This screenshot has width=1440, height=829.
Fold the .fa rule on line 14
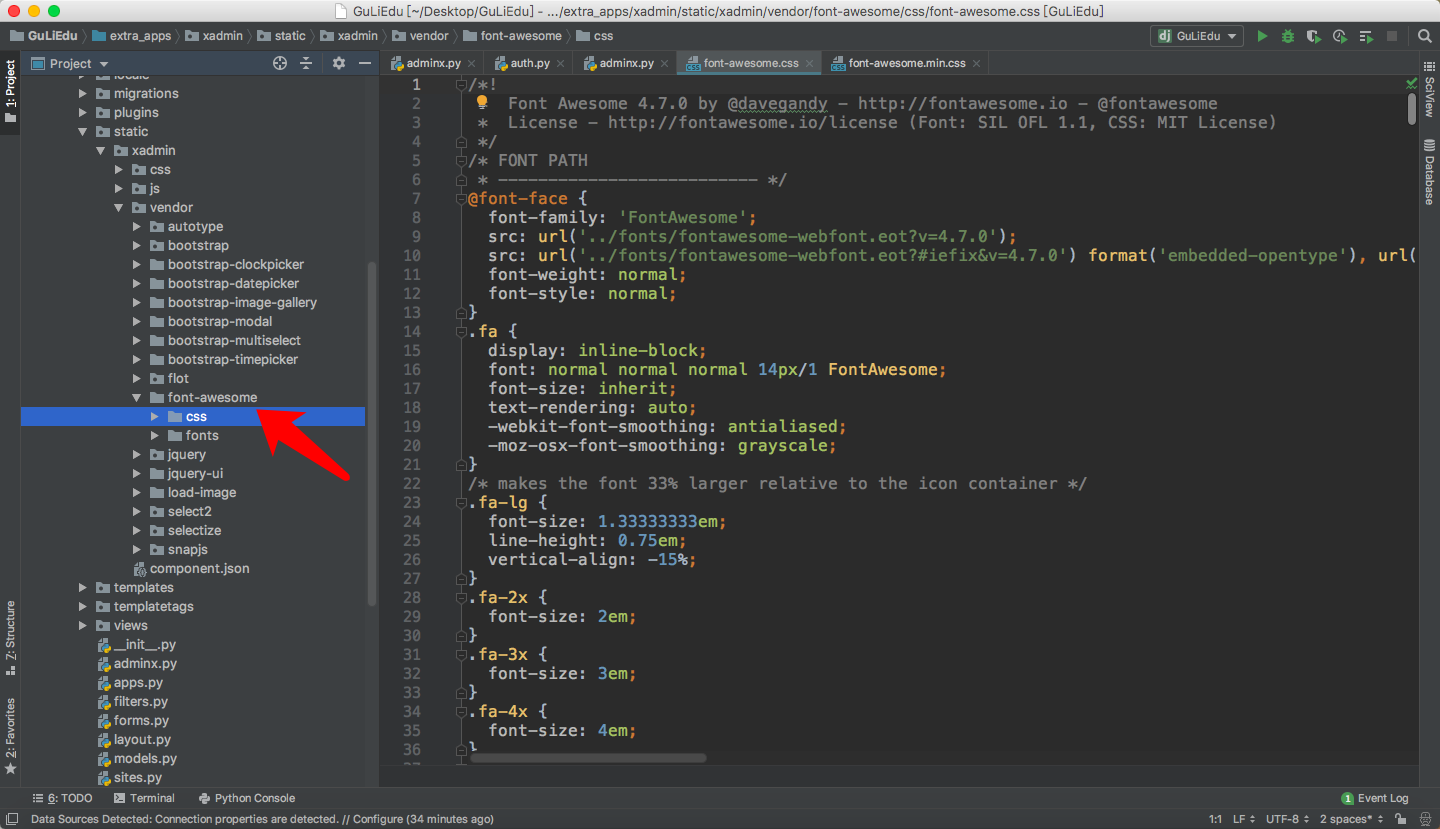461,331
